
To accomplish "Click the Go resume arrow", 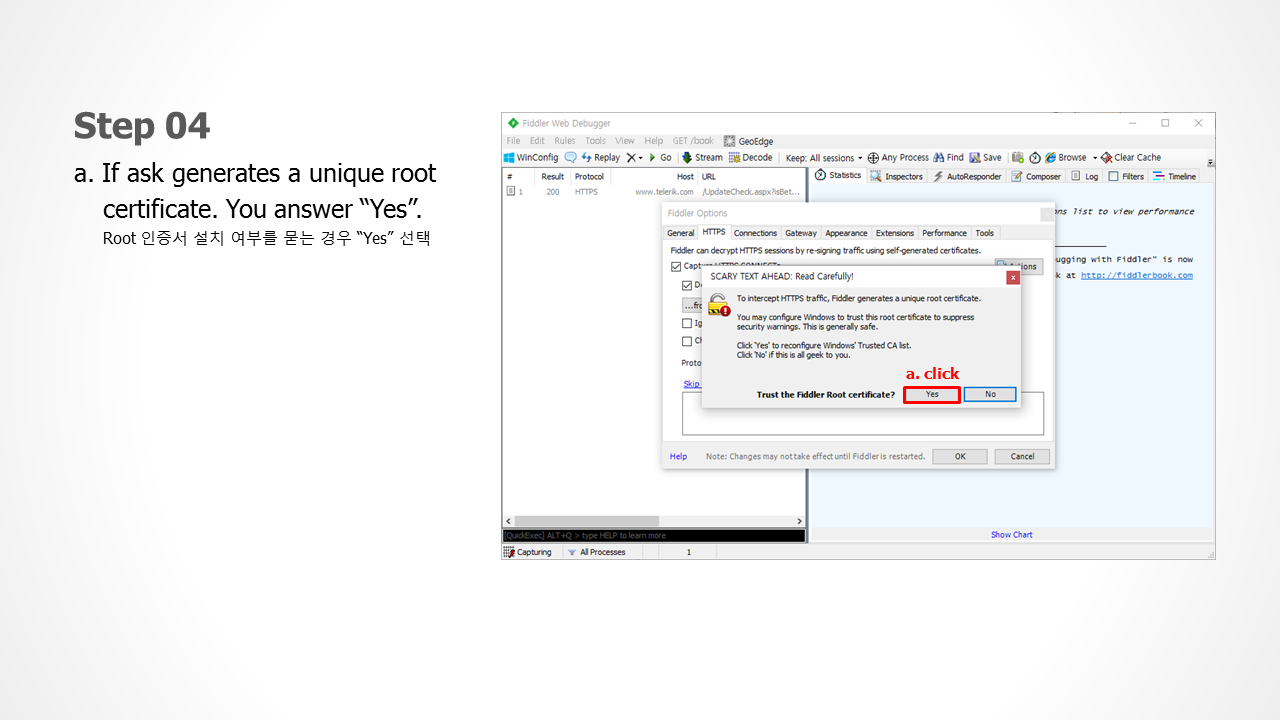I will click(x=653, y=158).
